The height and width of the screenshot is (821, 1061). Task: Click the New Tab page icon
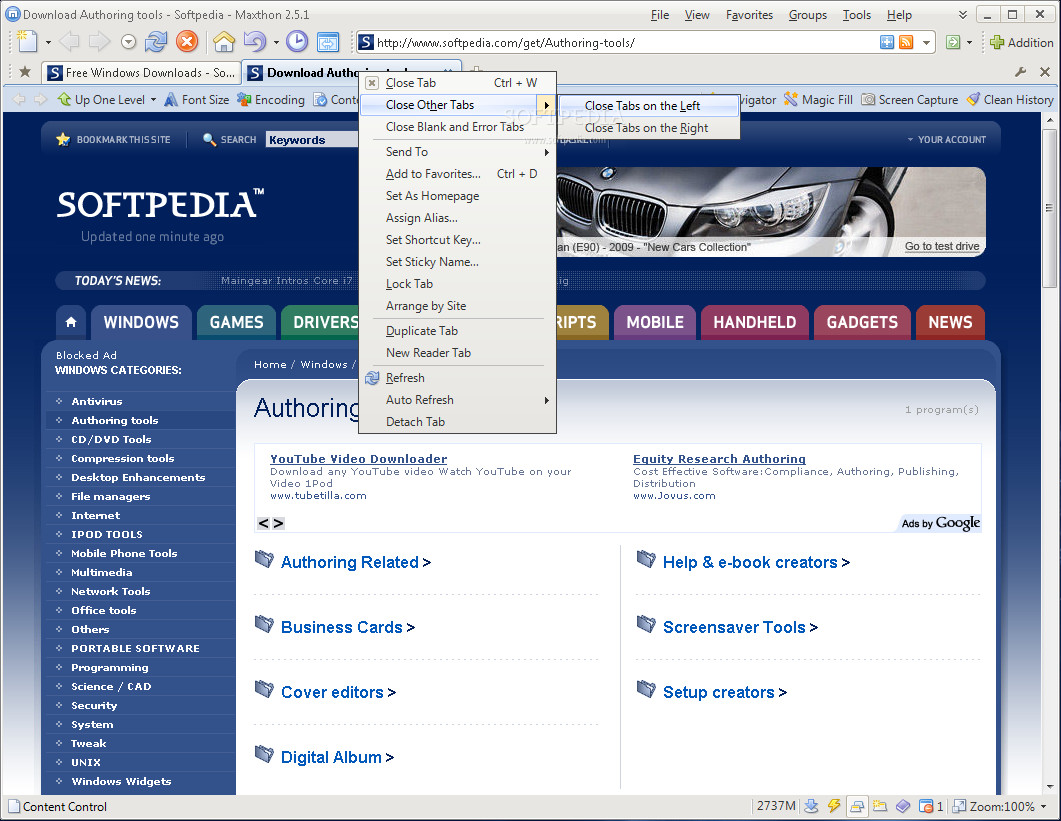tap(26, 42)
